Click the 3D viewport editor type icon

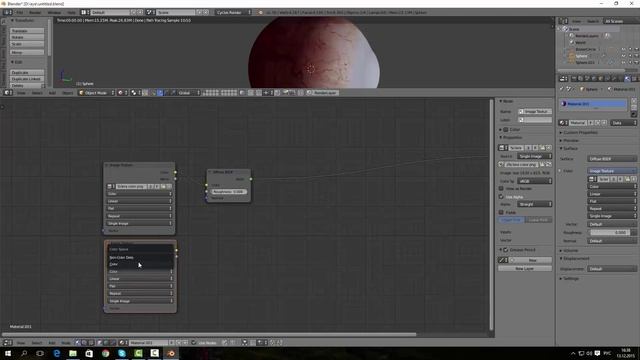[8, 93]
